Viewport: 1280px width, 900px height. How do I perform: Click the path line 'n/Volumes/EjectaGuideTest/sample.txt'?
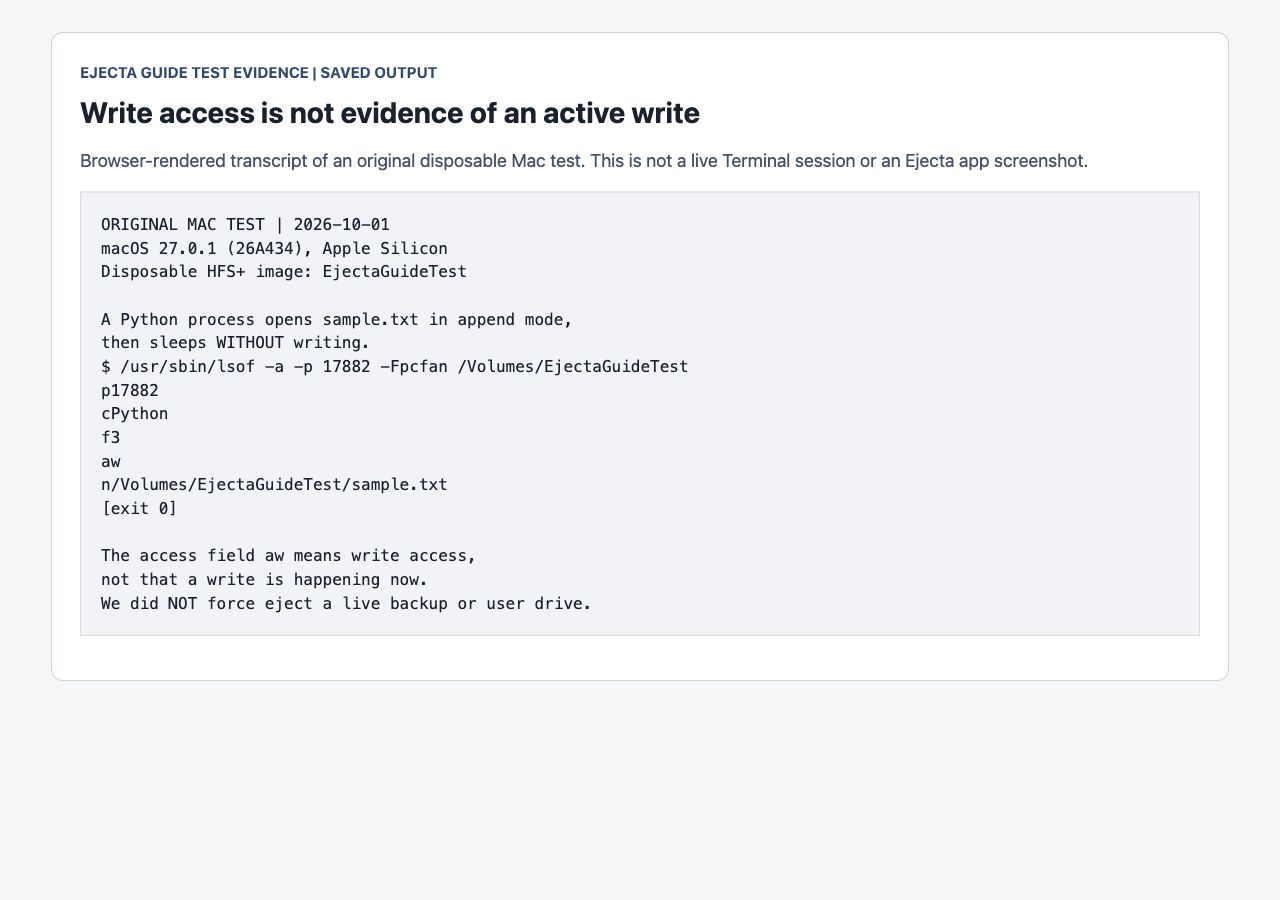(274, 484)
